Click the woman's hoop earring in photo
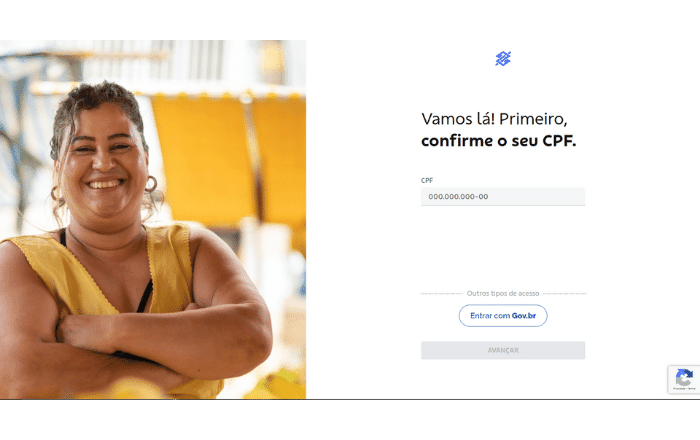This screenshot has height=440, width=700. pos(151,184)
